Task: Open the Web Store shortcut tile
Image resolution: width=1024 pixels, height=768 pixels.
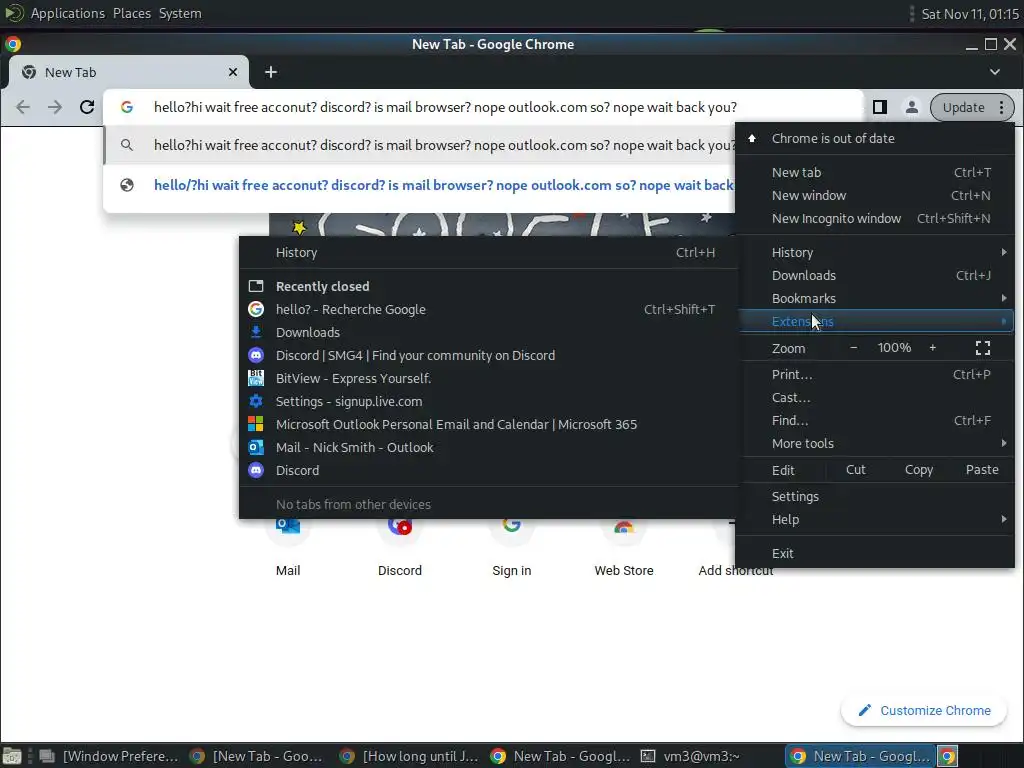Action: coord(624,547)
